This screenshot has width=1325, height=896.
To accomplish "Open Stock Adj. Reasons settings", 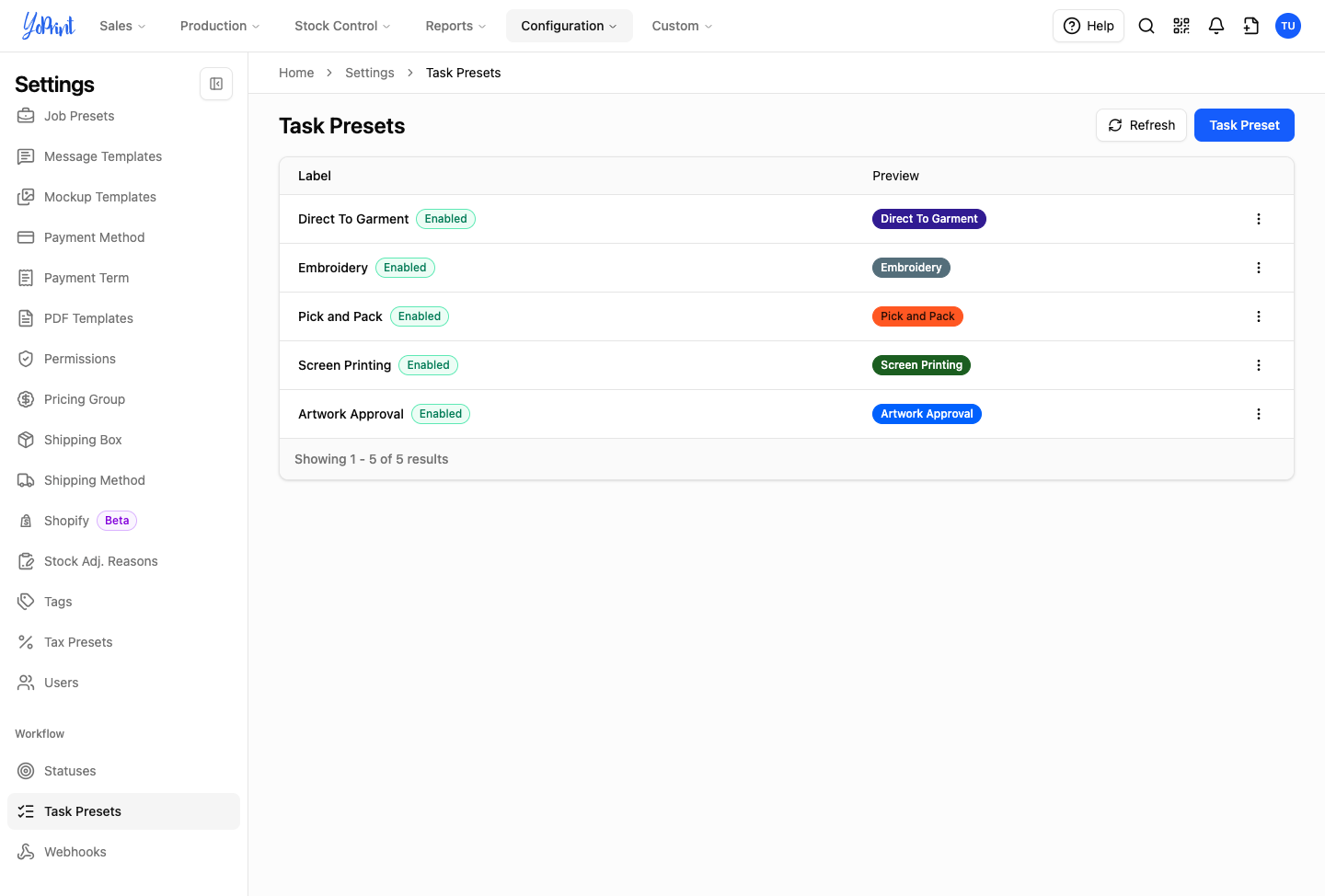I will [123, 561].
